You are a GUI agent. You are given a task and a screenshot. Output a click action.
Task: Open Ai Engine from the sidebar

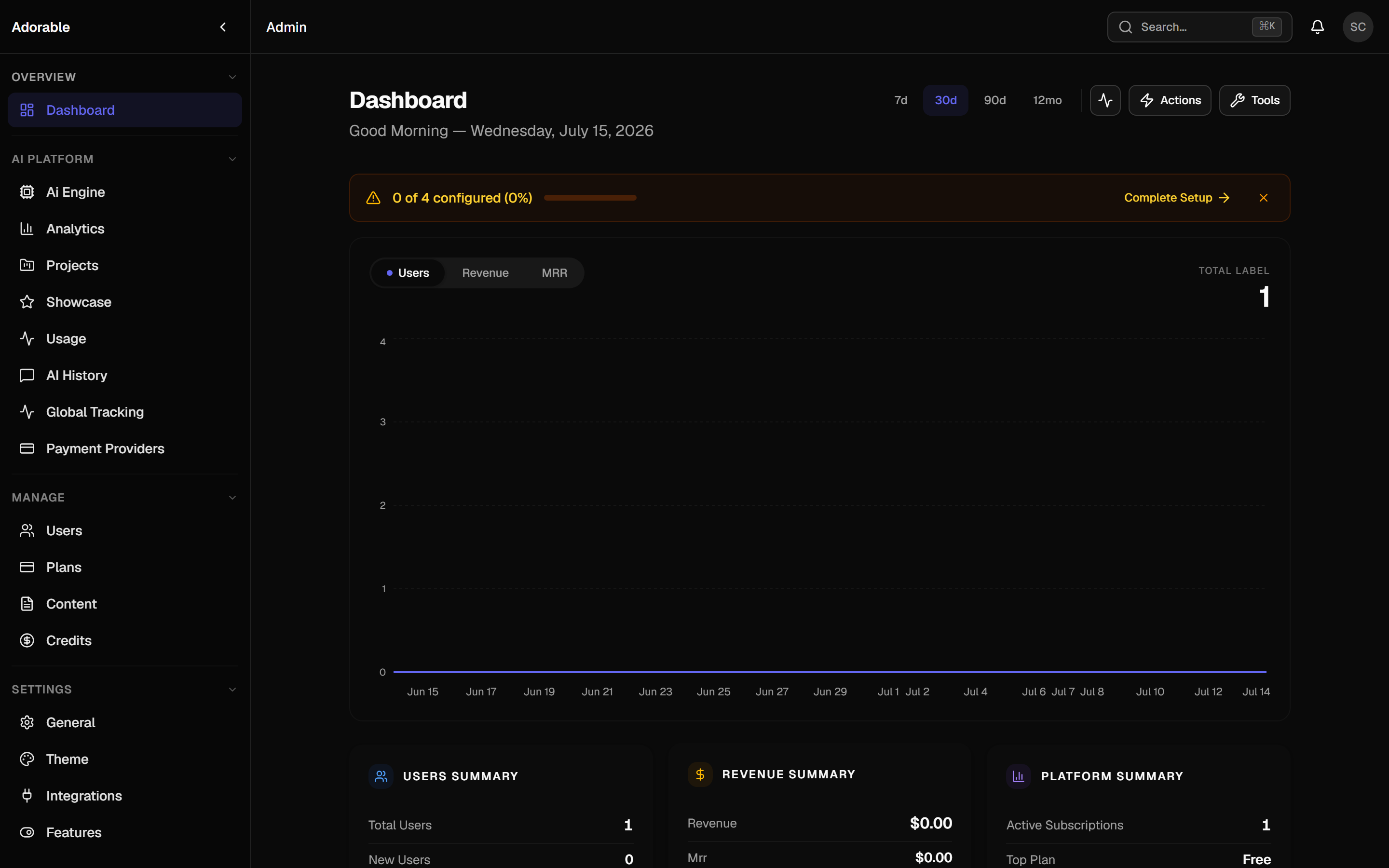click(124, 192)
